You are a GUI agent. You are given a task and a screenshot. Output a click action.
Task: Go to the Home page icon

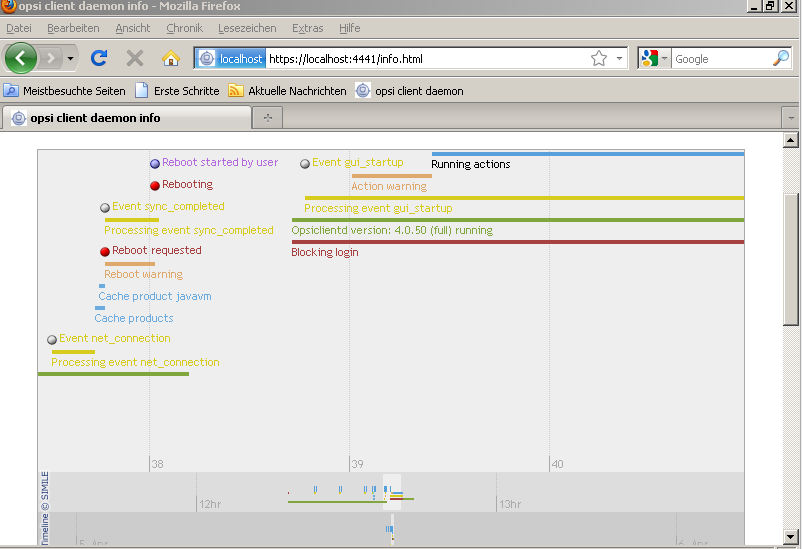[171, 58]
